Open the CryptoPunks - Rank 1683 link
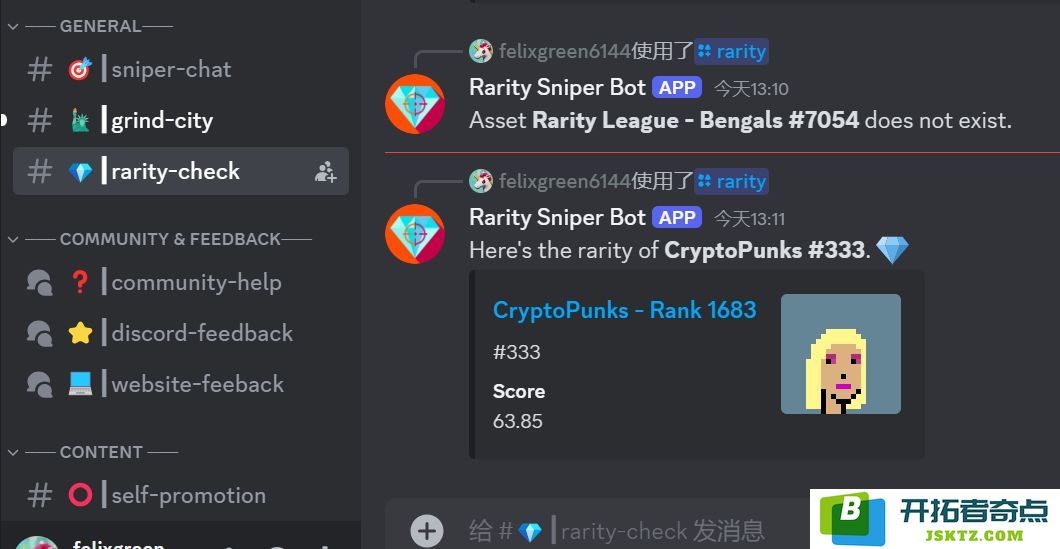 pos(625,310)
